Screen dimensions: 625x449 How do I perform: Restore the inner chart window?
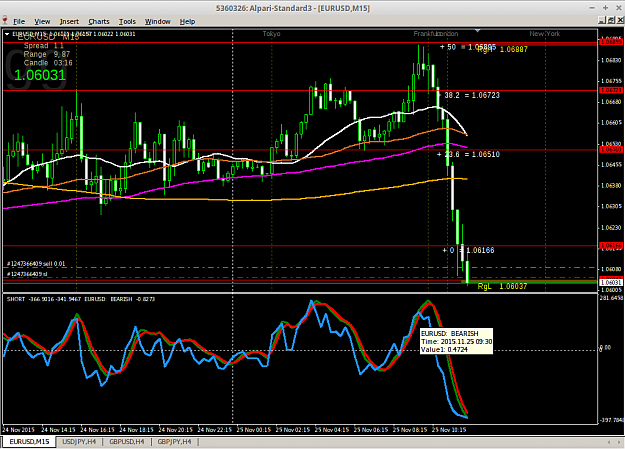pos(611,20)
